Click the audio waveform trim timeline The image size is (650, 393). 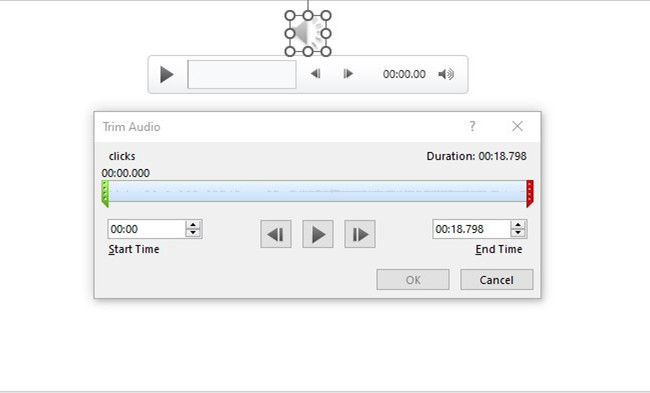tap(318, 192)
